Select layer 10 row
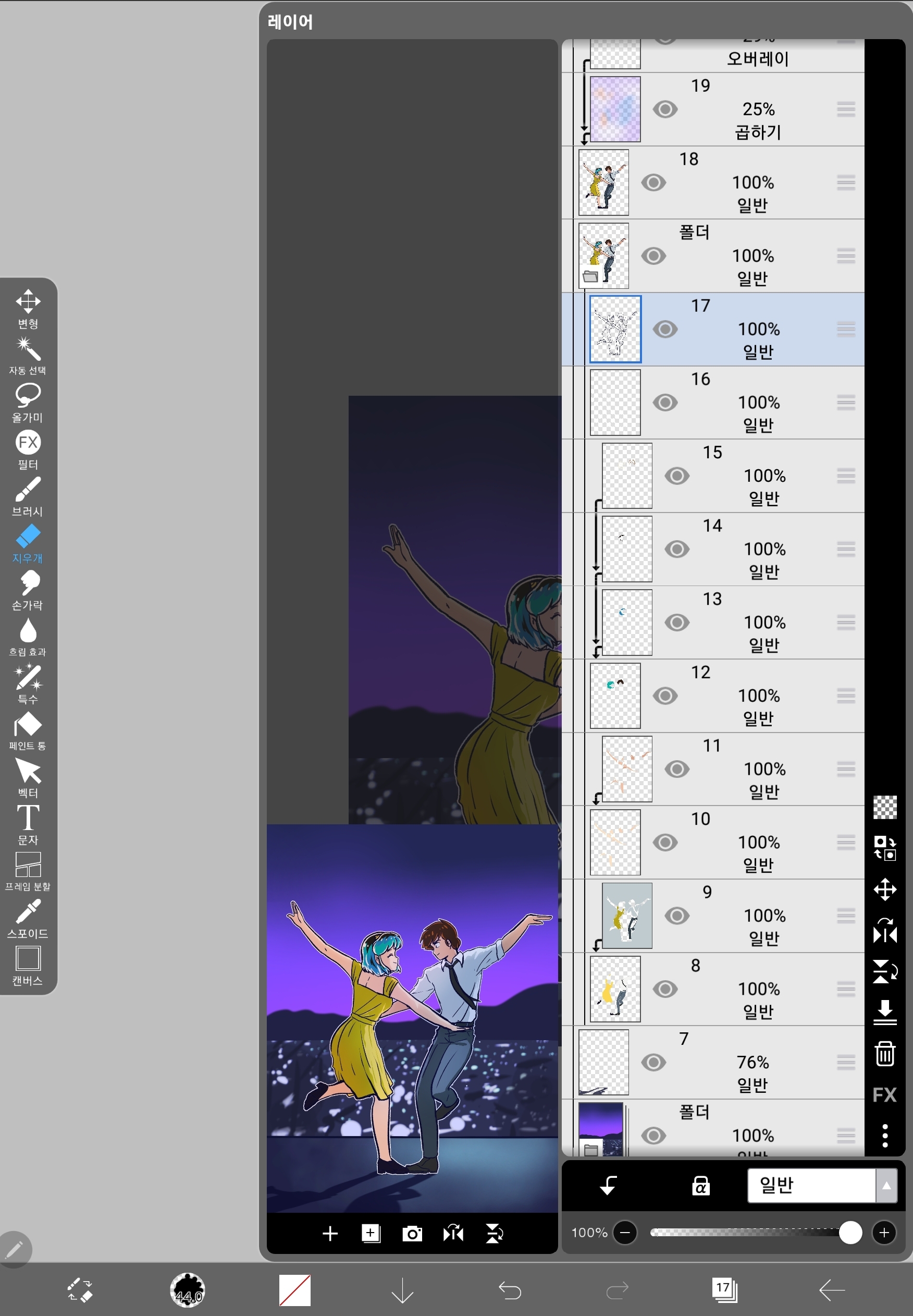Screen dimensions: 913x1316 pyautogui.click(x=713, y=843)
